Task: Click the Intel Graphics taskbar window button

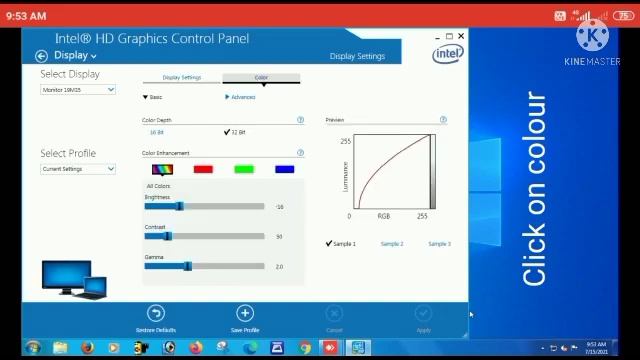Action: [x=358, y=348]
